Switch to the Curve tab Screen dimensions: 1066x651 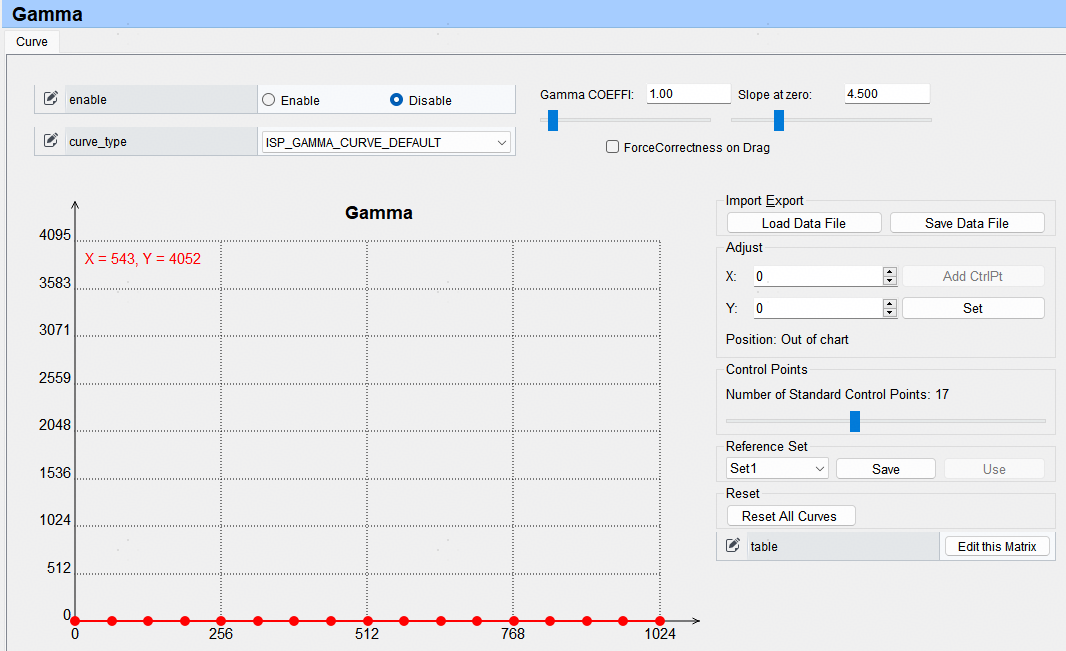tap(32, 42)
